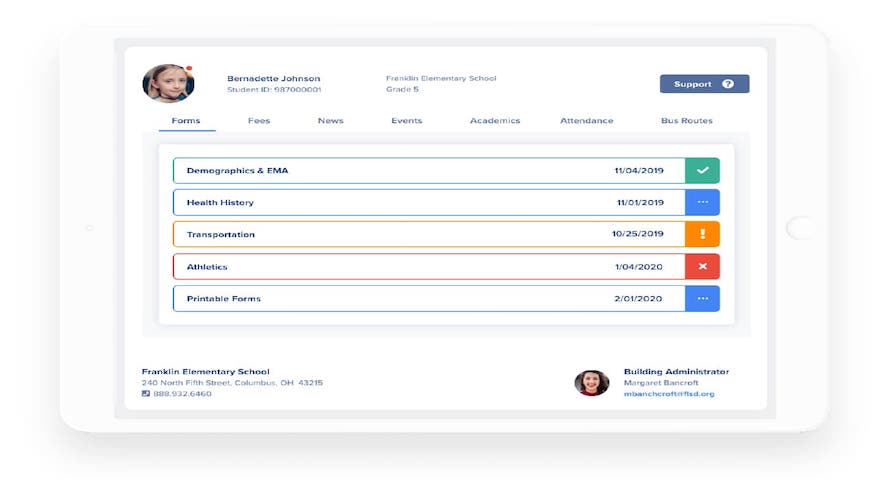Open Bernadette Johnson's profile photo
The width and height of the screenshot is (890, 500).
click(168, 83)
